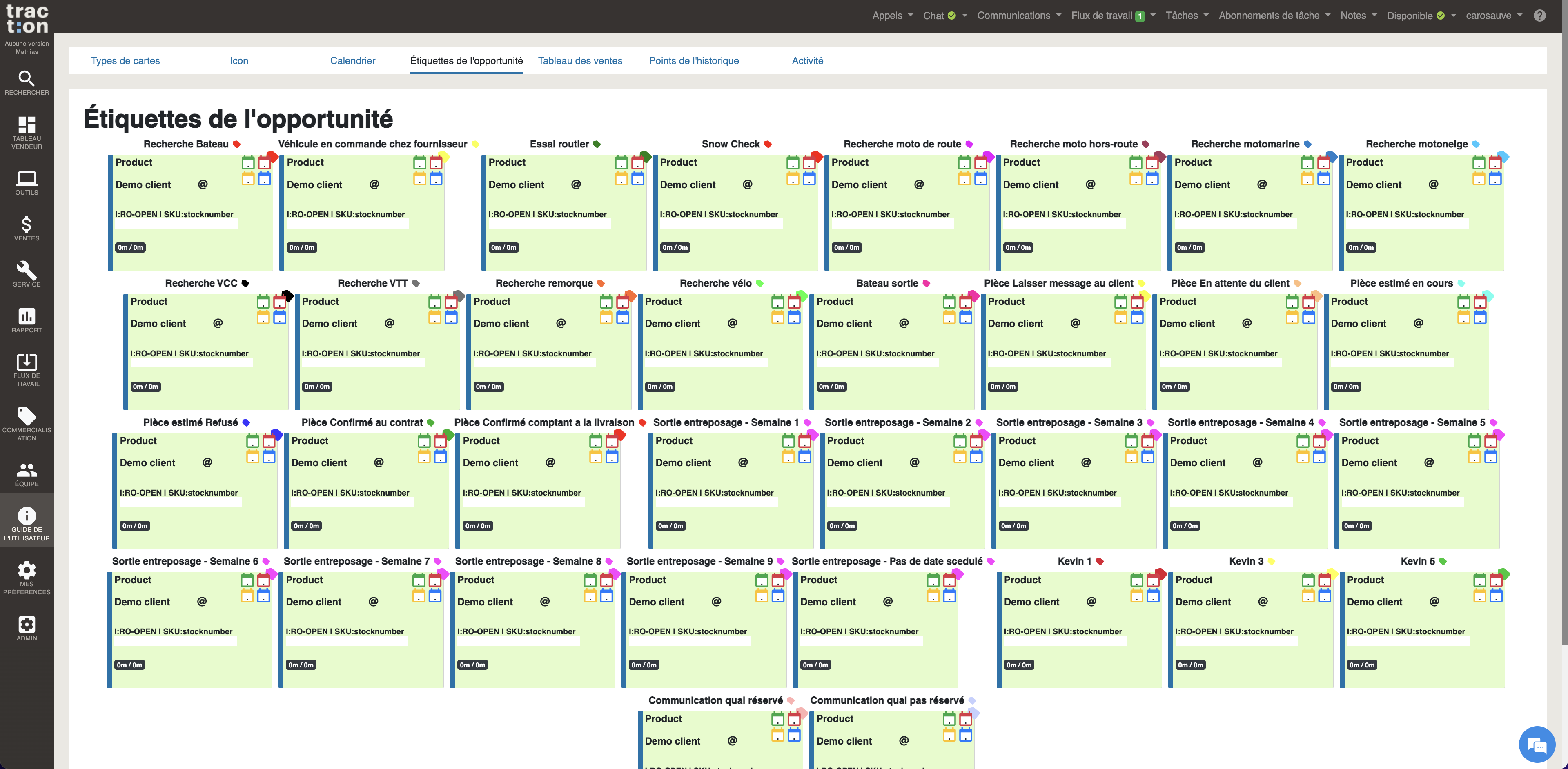Click blue calendar icon on Recherche Bateau card

point(265,178)
